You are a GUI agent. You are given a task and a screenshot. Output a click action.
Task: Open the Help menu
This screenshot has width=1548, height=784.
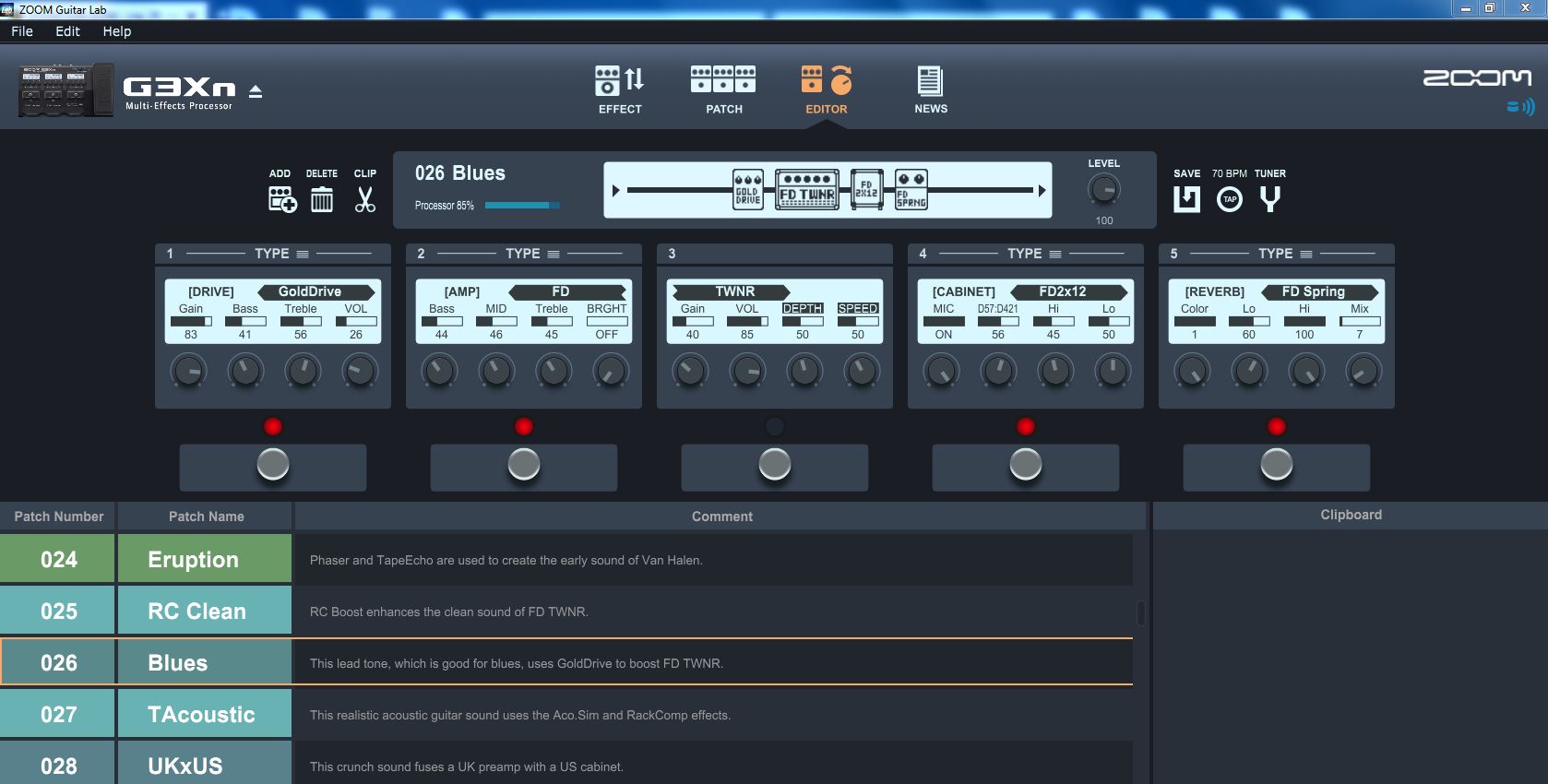[117, 31]
